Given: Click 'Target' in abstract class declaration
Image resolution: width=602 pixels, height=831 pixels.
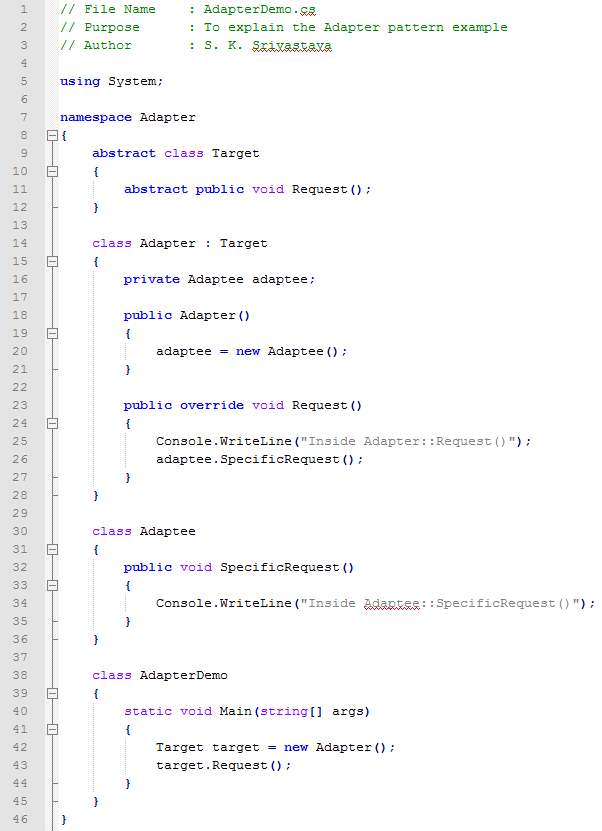Looking at the screenshot, I should pos(235,153).
